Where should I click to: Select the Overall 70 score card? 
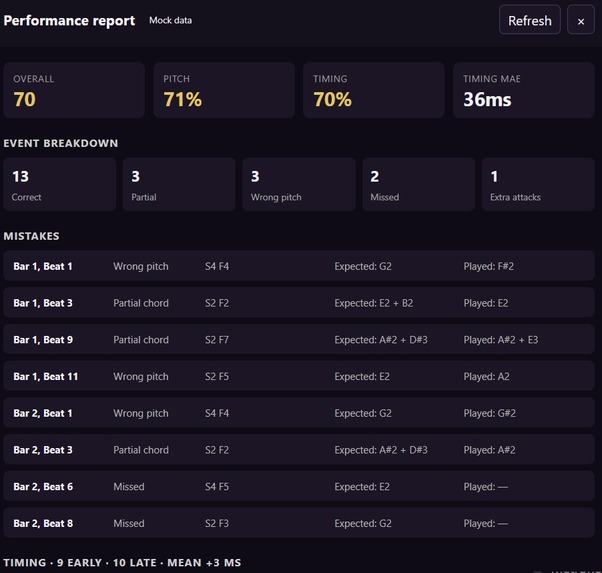(x=74, y=90)
